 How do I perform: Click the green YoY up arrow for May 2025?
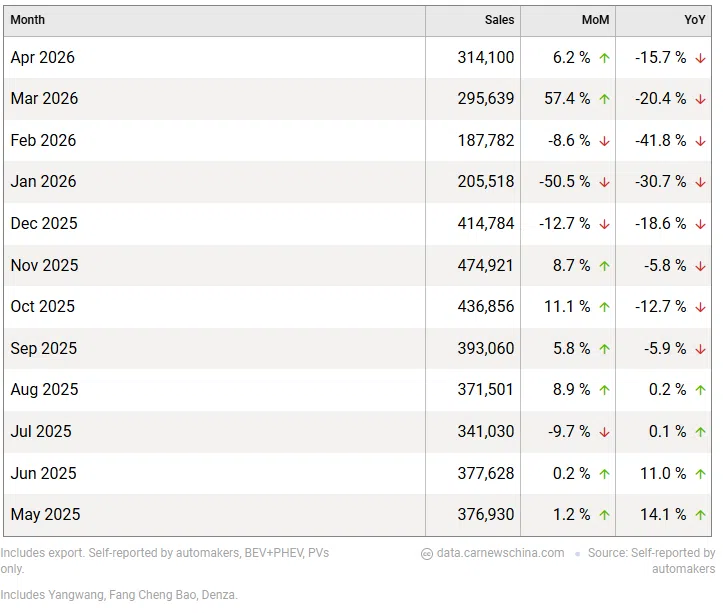(x=700, y=515)
